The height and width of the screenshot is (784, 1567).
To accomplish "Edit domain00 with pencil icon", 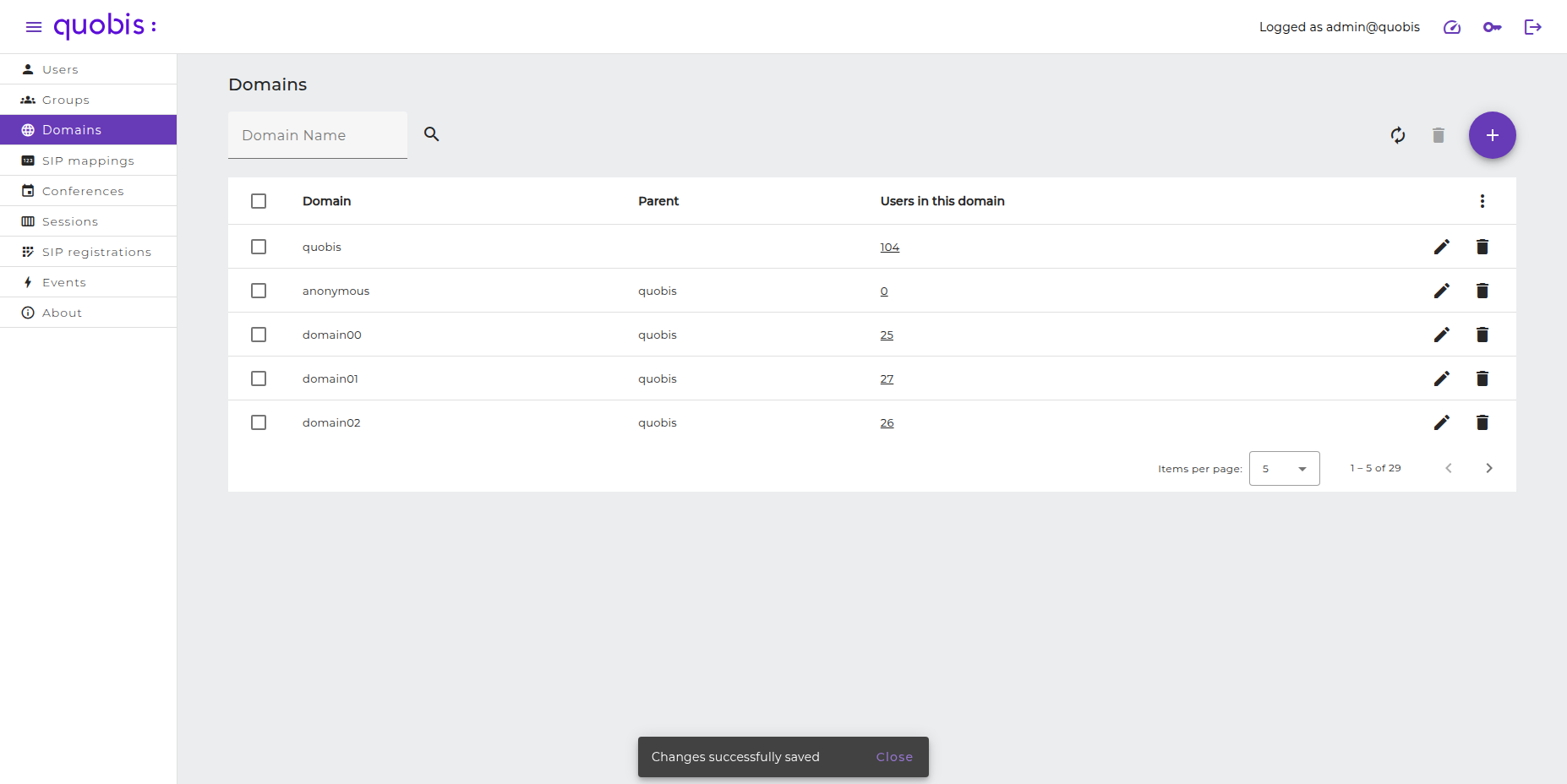I will click(1442, 335).
